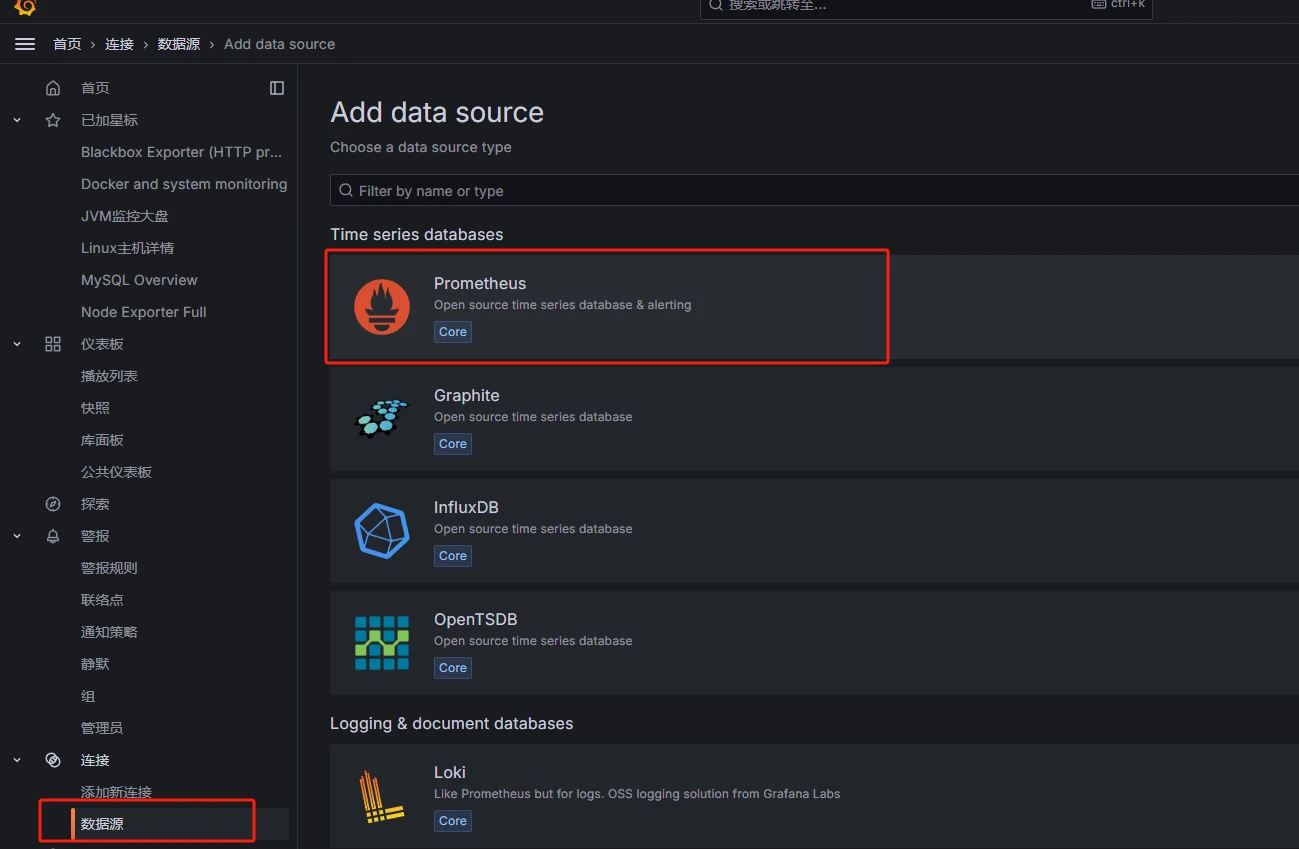Screen dimensions: 1299x849
Task: Open MySQL Overview dashboard
Action: (x=139, y=280)
